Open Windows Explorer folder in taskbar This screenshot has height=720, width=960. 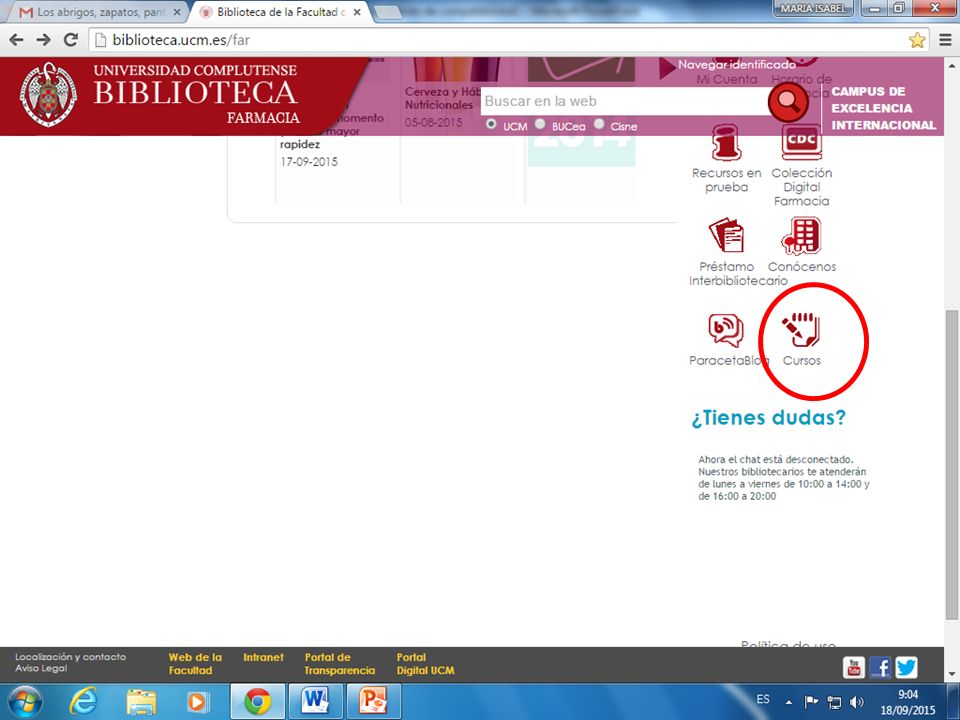[x=141, y=702]
